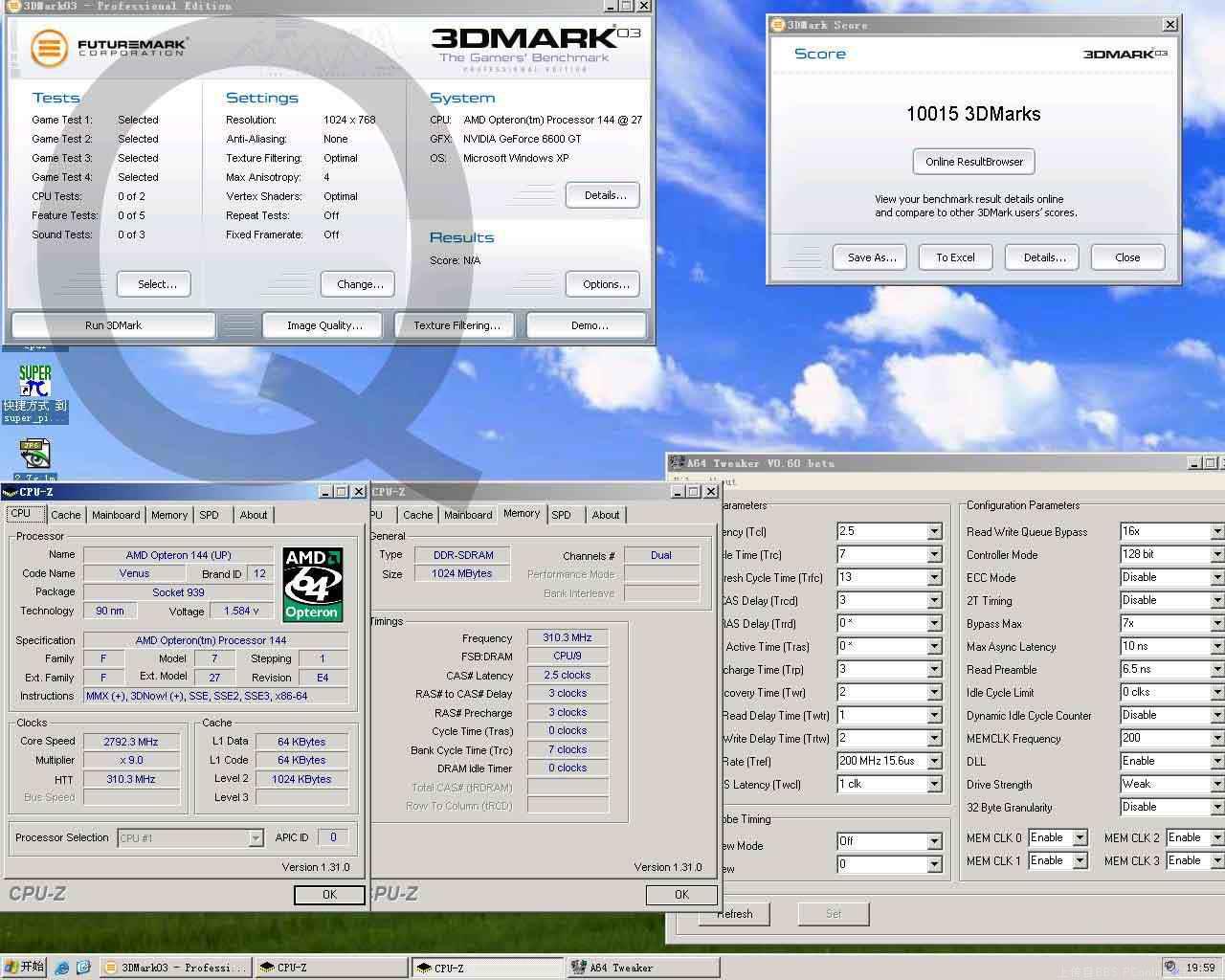This screenshot has width=1225, height=980.
Task: Click the Voltage 1.584 v value in CPU-Z
Action: tap(242, 611)
